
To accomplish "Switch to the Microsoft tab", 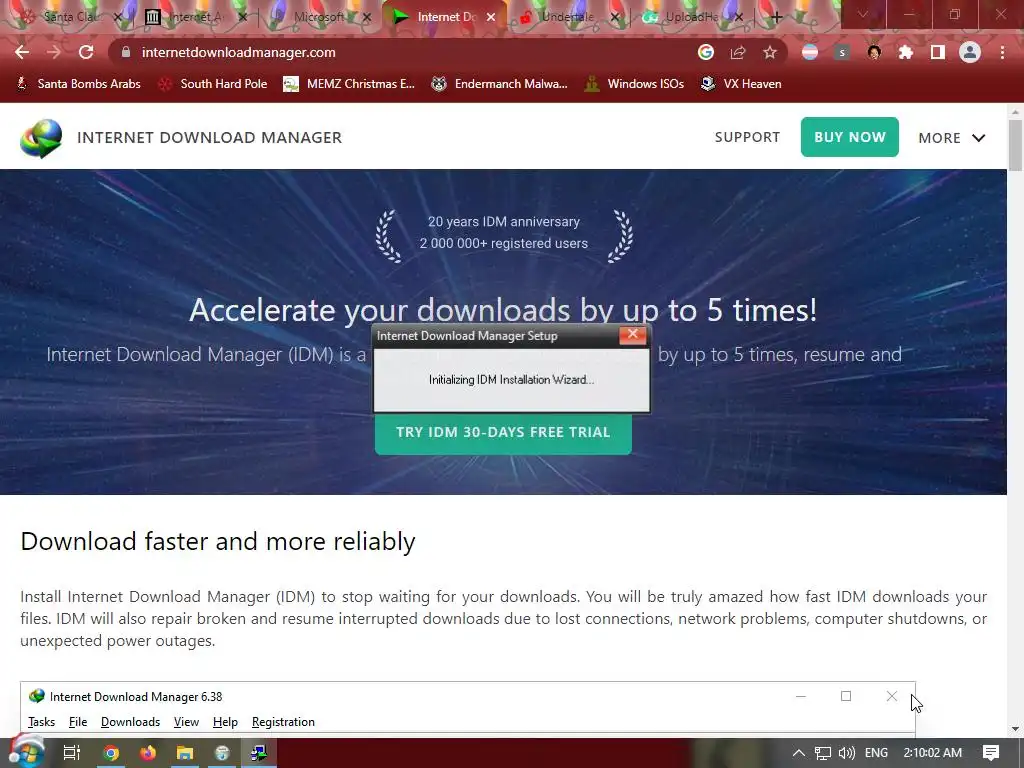I will click(x=318, y=17).
